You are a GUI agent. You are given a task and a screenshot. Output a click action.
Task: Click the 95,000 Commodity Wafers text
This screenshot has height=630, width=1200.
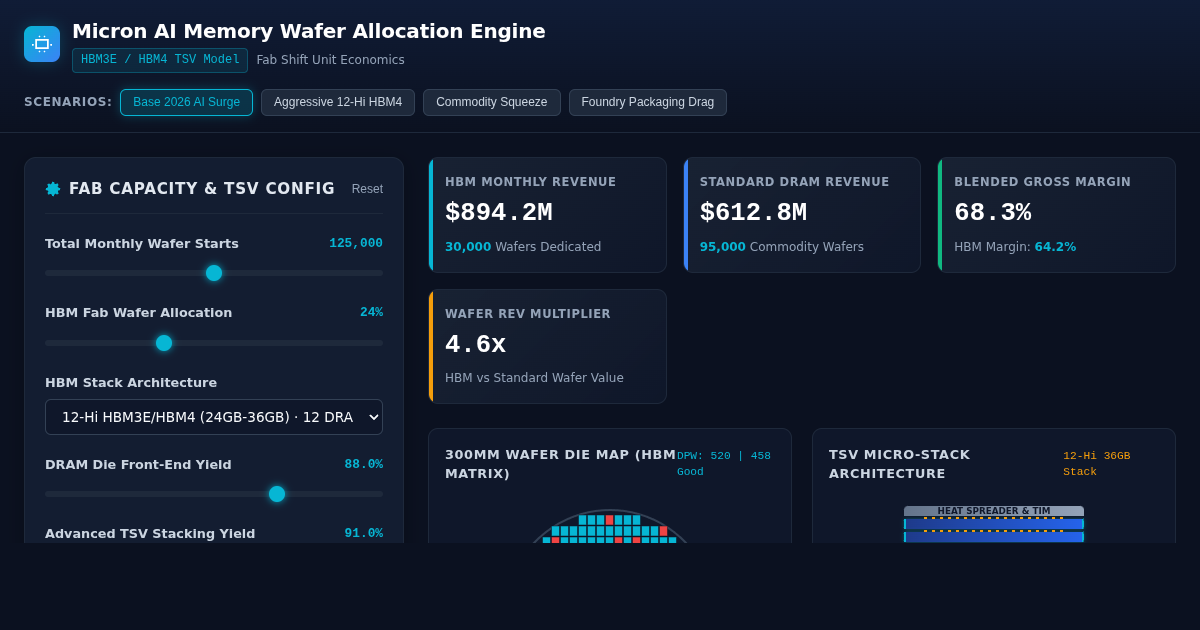pos(782,247)
